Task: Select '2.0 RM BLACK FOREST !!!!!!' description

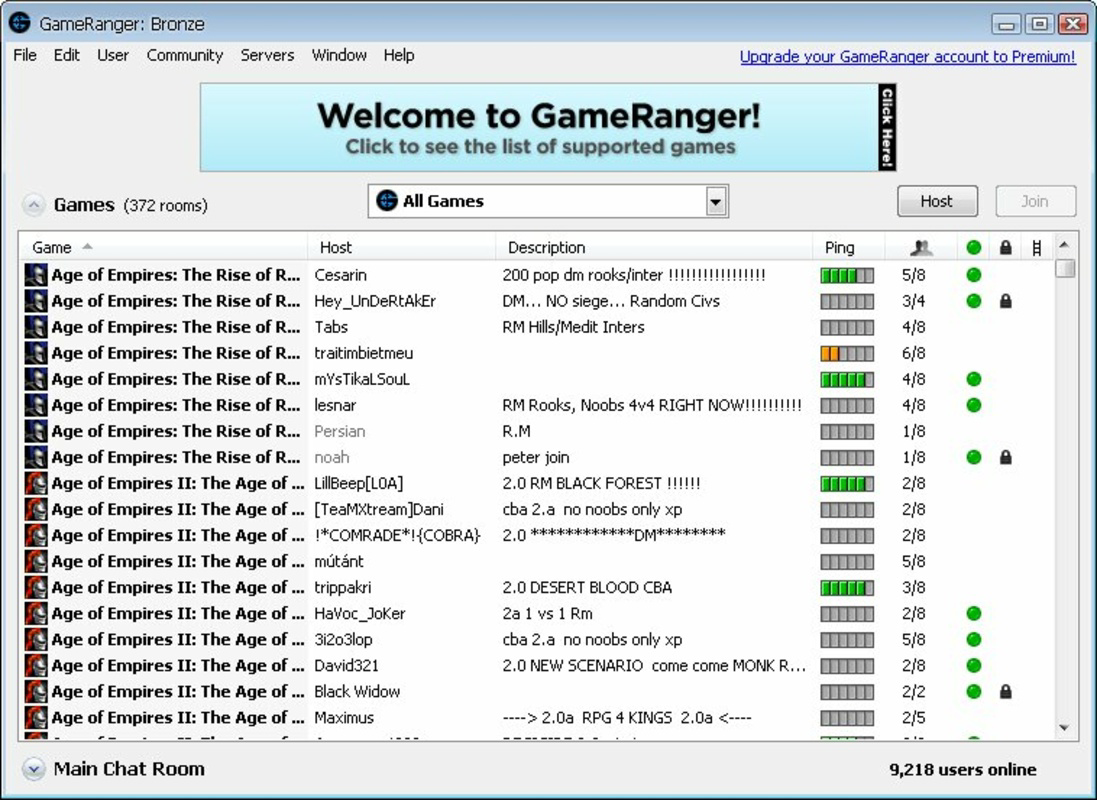Action: coord(601,484)
